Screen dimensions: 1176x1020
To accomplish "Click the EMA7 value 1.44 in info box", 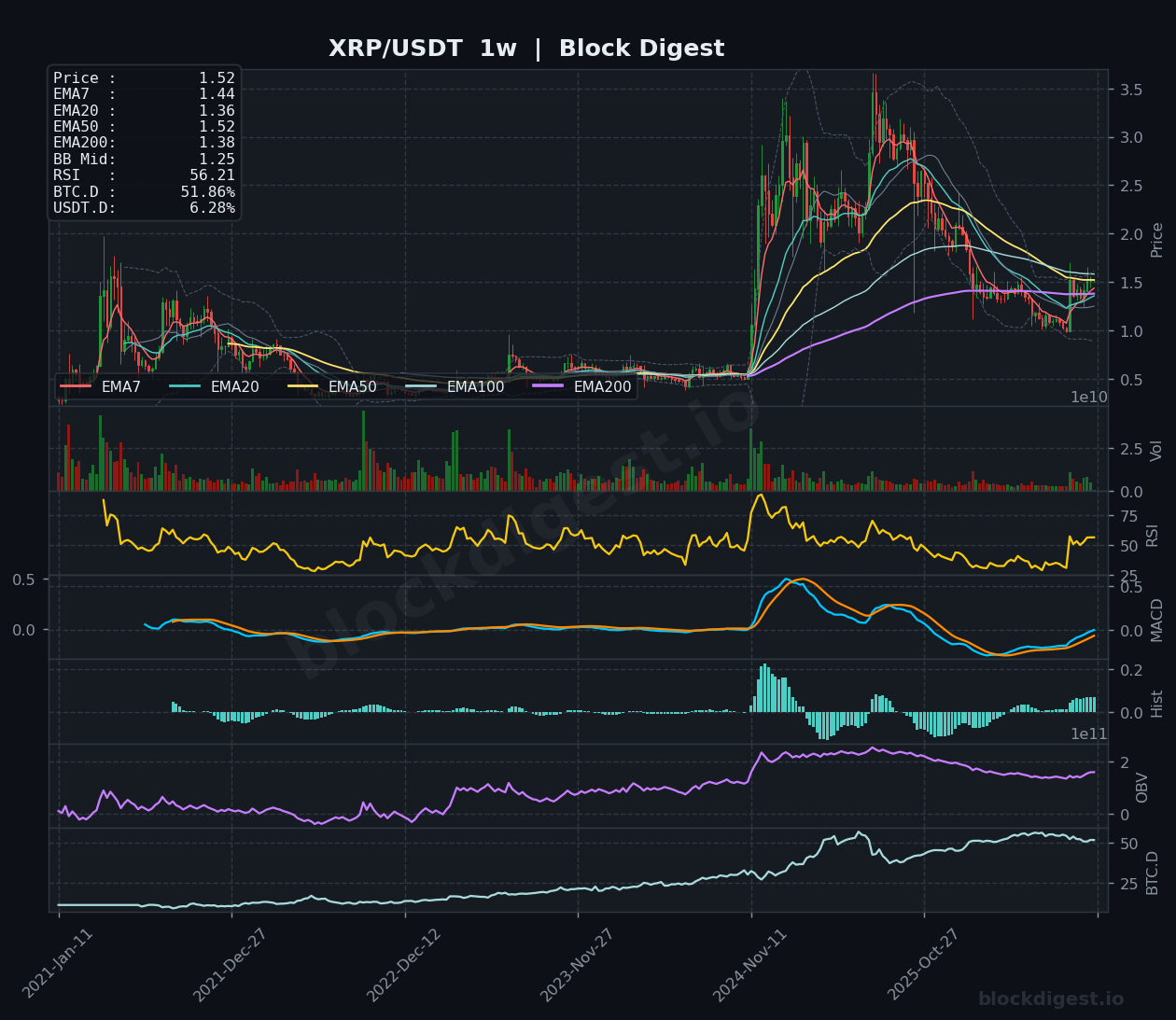I will click(x=217, y=94).
